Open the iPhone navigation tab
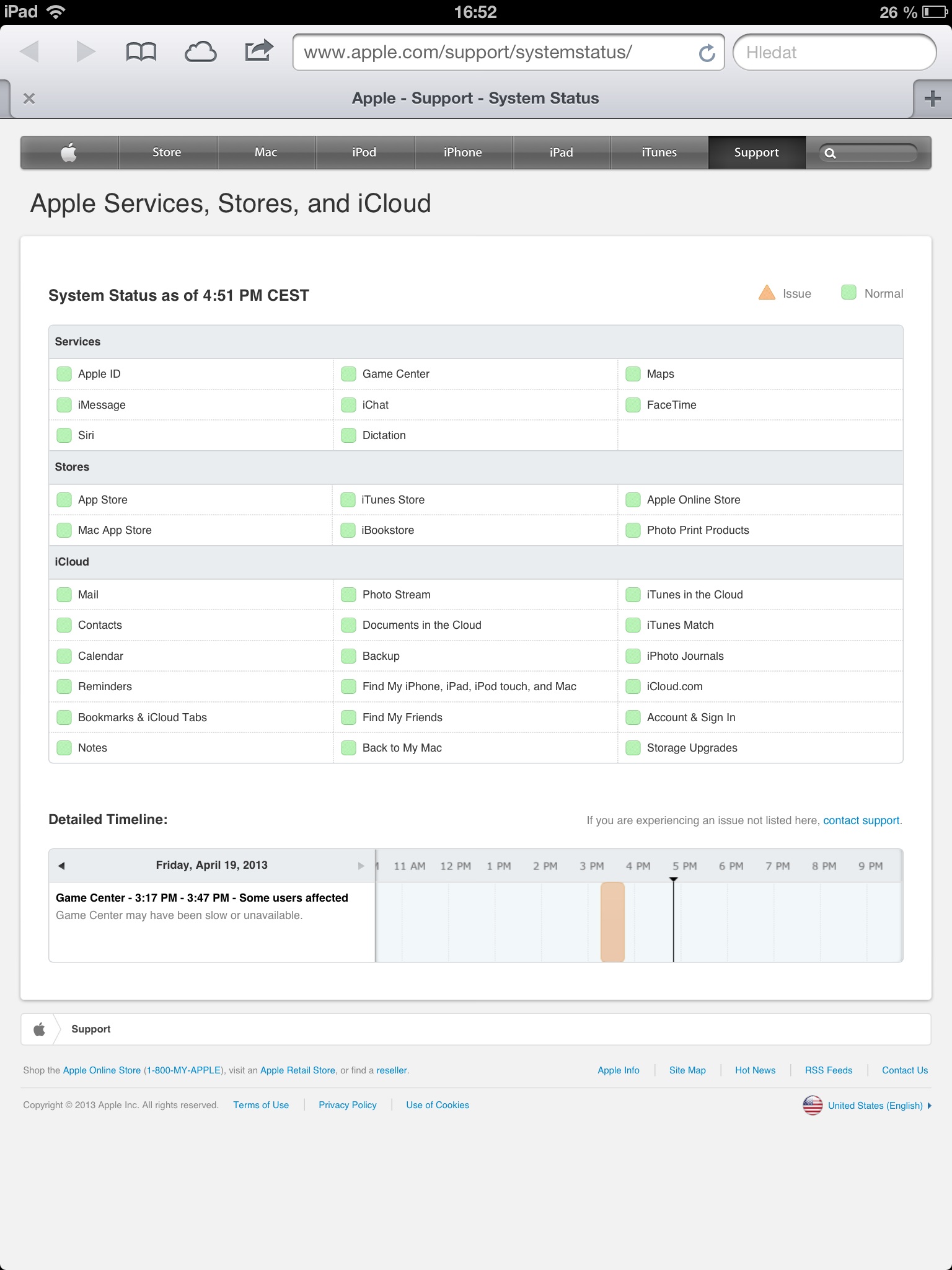 pos(462,153)
